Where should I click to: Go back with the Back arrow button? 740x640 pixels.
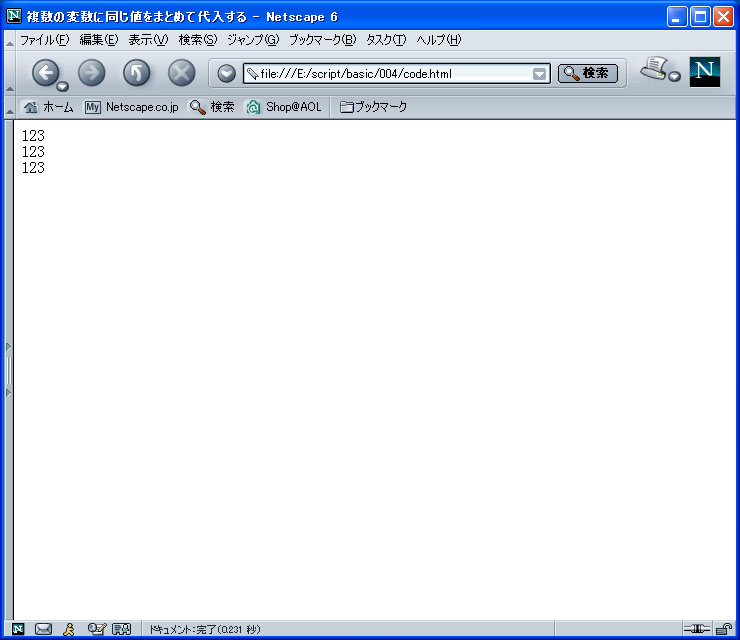45,73
